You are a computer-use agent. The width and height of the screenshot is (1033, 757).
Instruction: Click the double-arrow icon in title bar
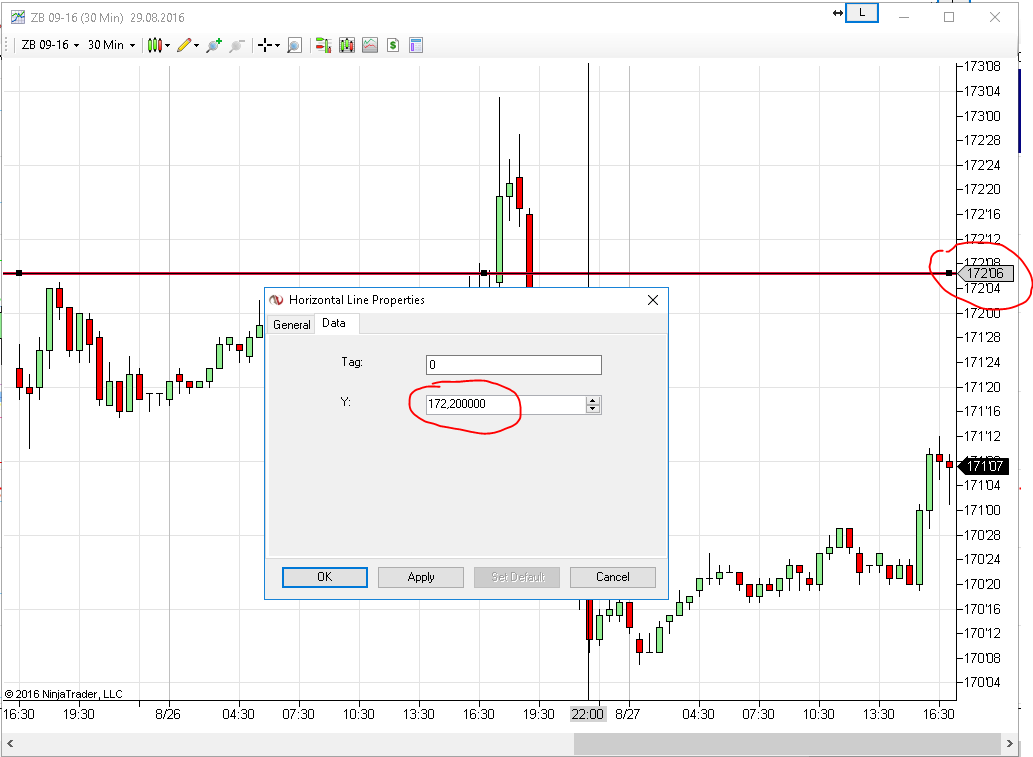837,13
